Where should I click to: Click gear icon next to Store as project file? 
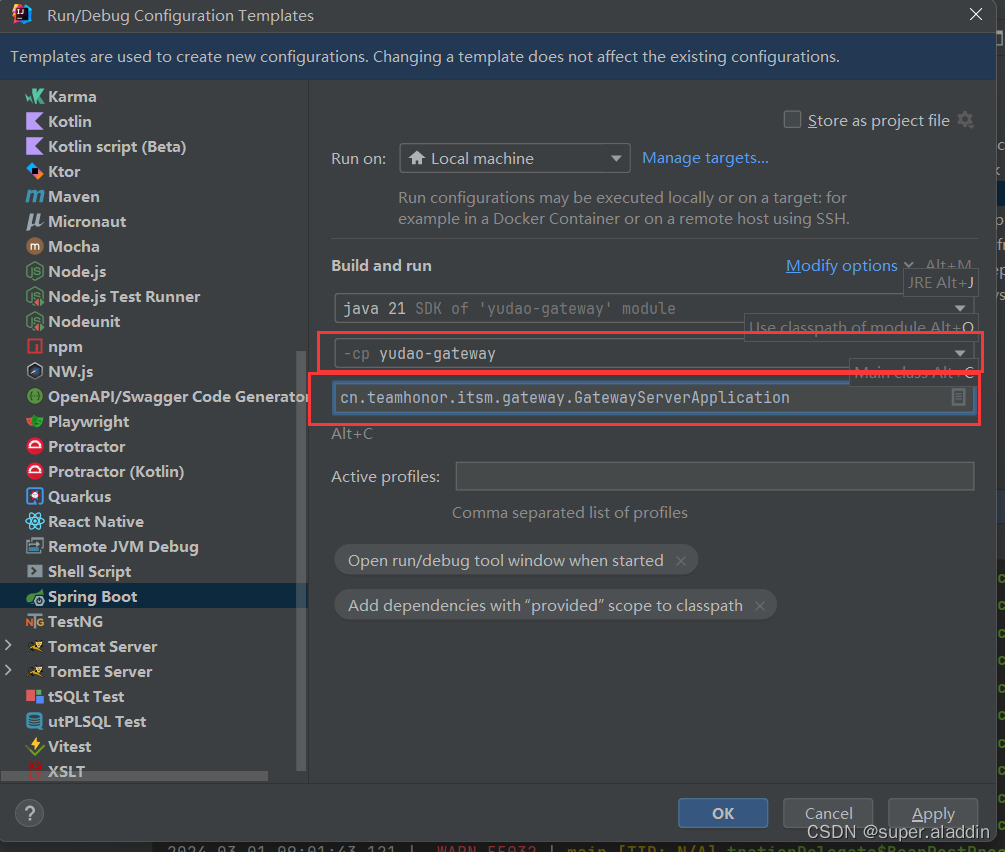pos(965,120)
